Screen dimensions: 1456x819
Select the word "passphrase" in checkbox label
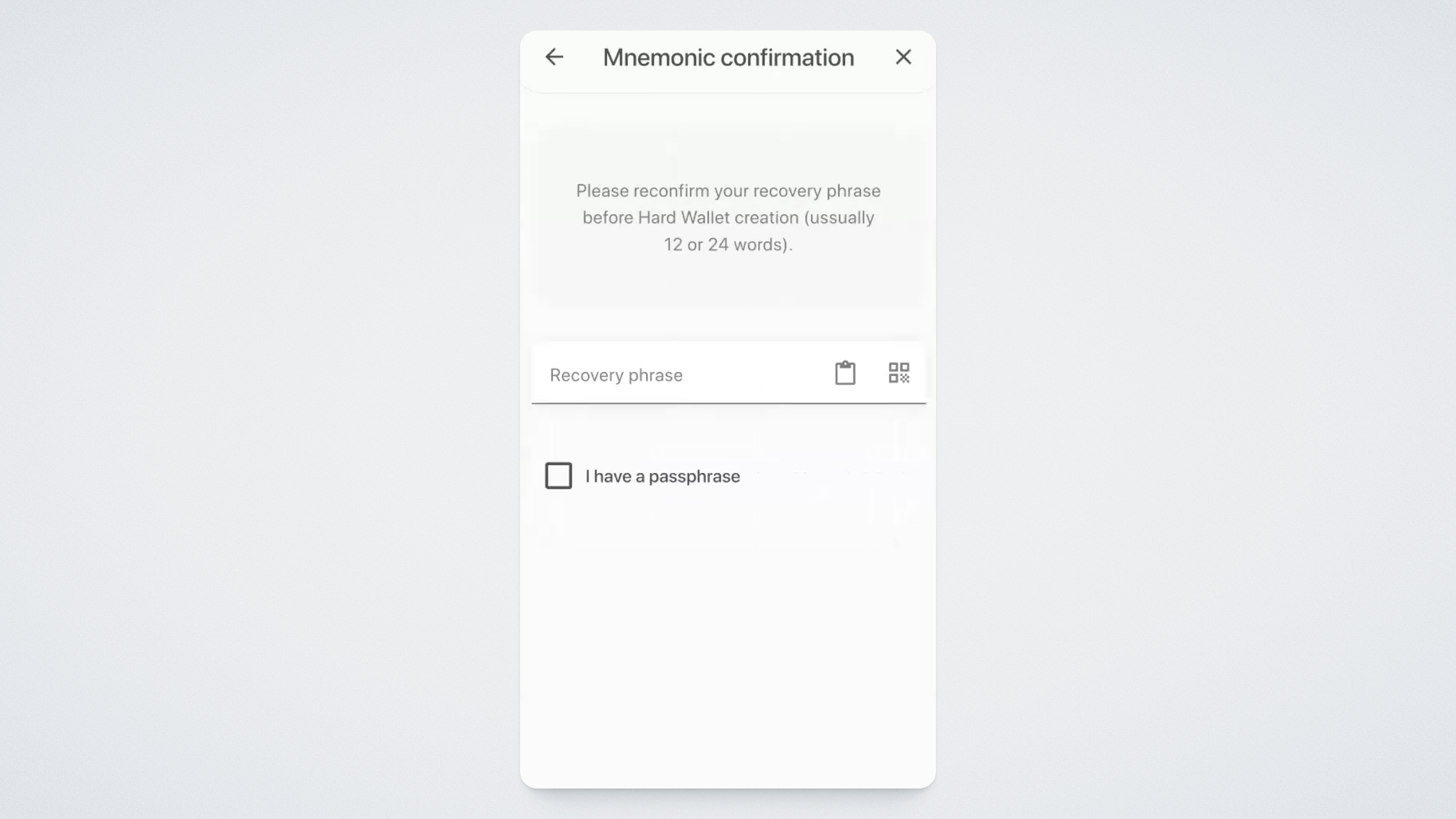(694, 477)
